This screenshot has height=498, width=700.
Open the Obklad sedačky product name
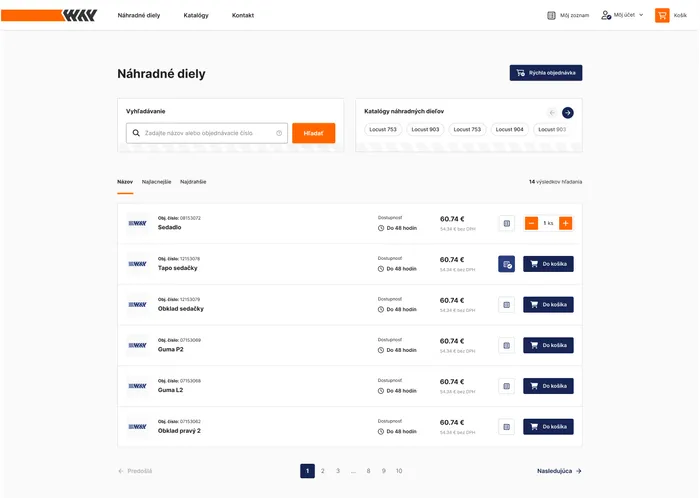point(181,309)
